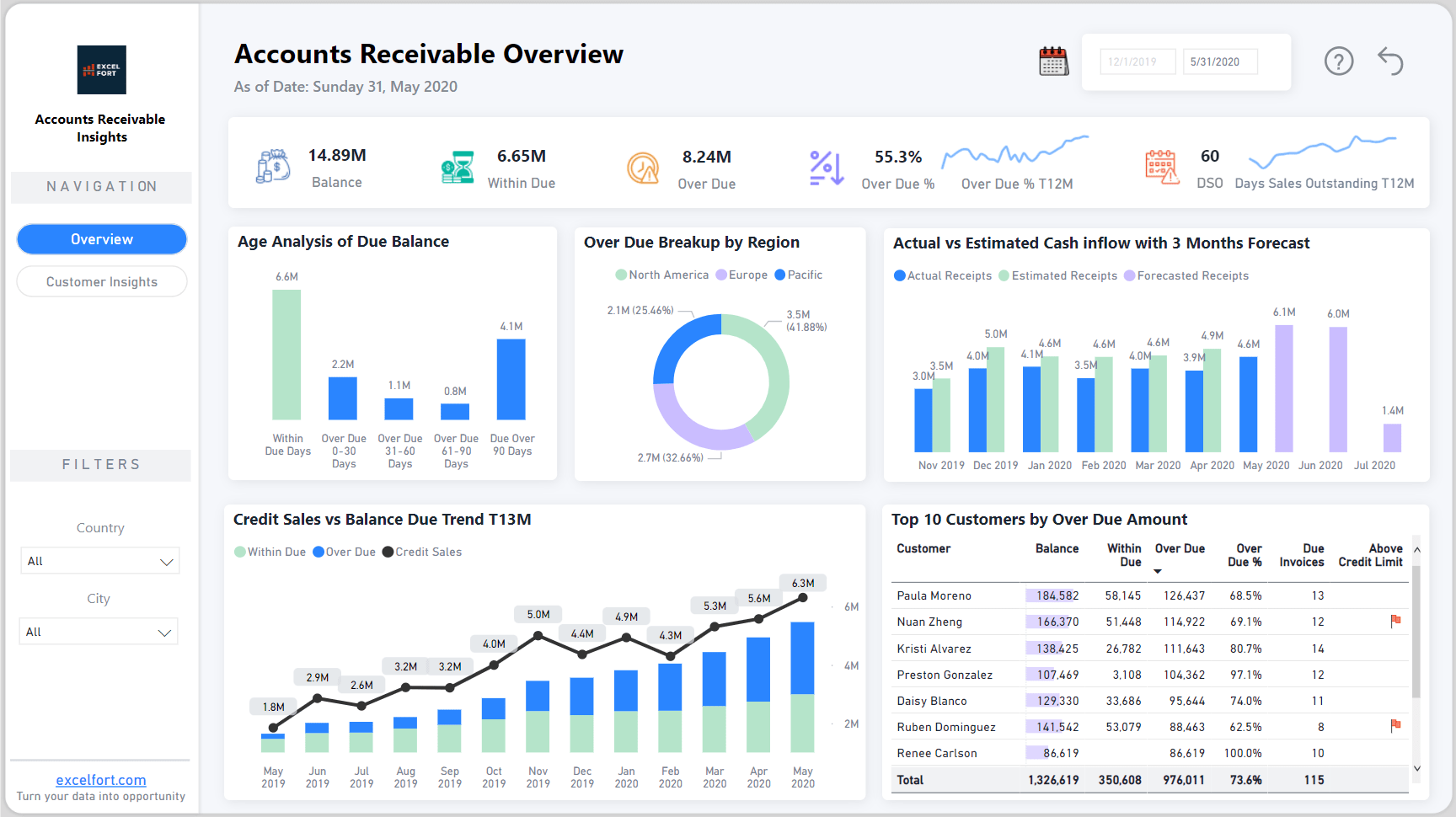
Task: Click the money bag Balance icon
Action: (271, 166)
